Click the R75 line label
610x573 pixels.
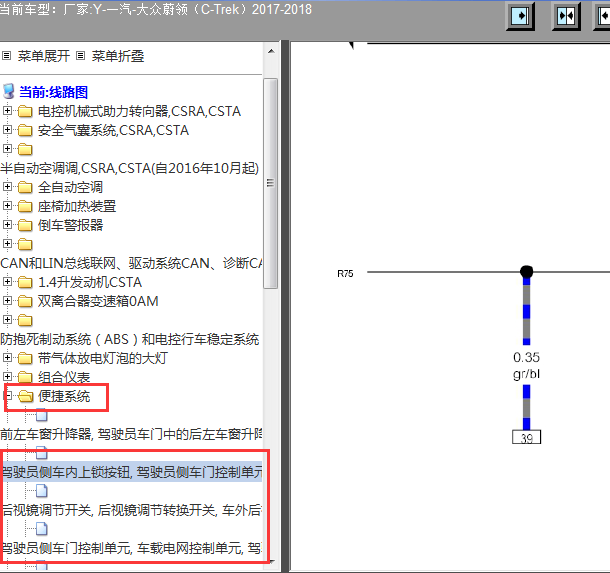345,274
